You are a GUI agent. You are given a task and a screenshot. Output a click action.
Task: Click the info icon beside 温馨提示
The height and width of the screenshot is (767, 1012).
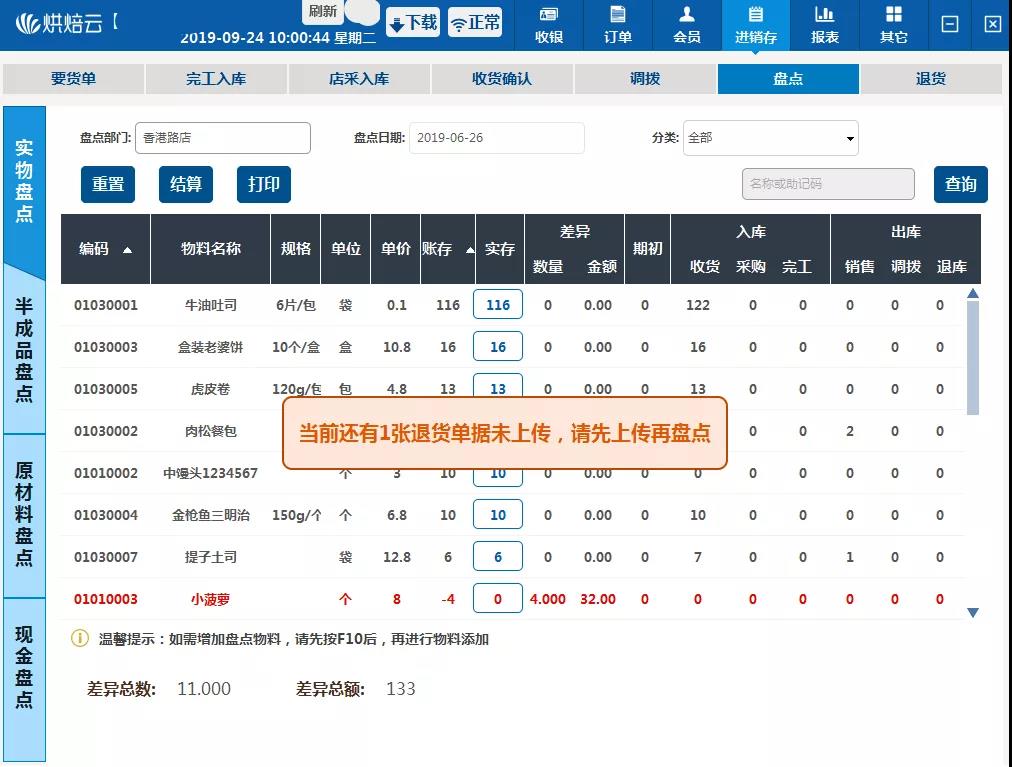point(79,638)
